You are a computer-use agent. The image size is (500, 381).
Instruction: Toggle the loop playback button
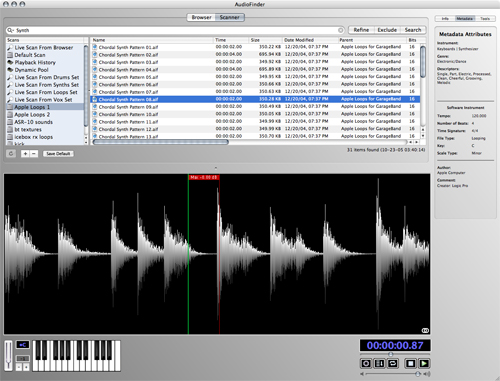(x=393, y=363)
